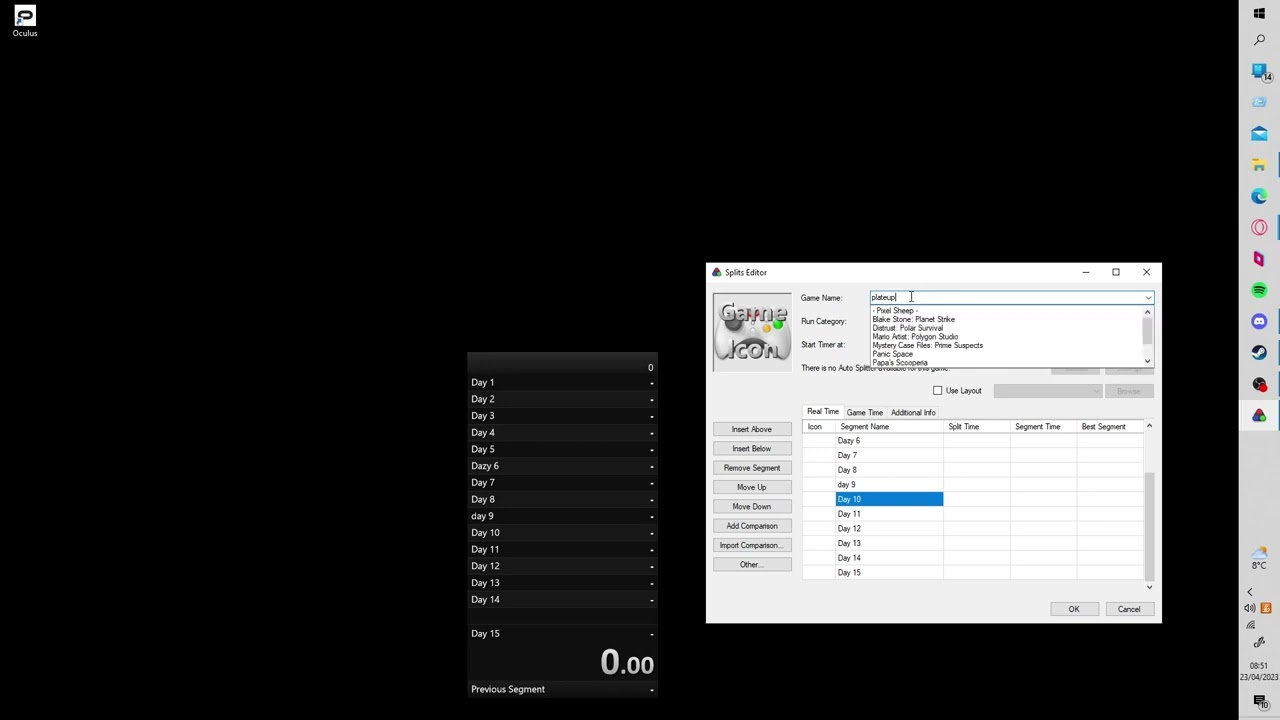1280x720 pixels.
Task: Choose "Papa's Scooperia" from the suggestion list
Action: 899,362
